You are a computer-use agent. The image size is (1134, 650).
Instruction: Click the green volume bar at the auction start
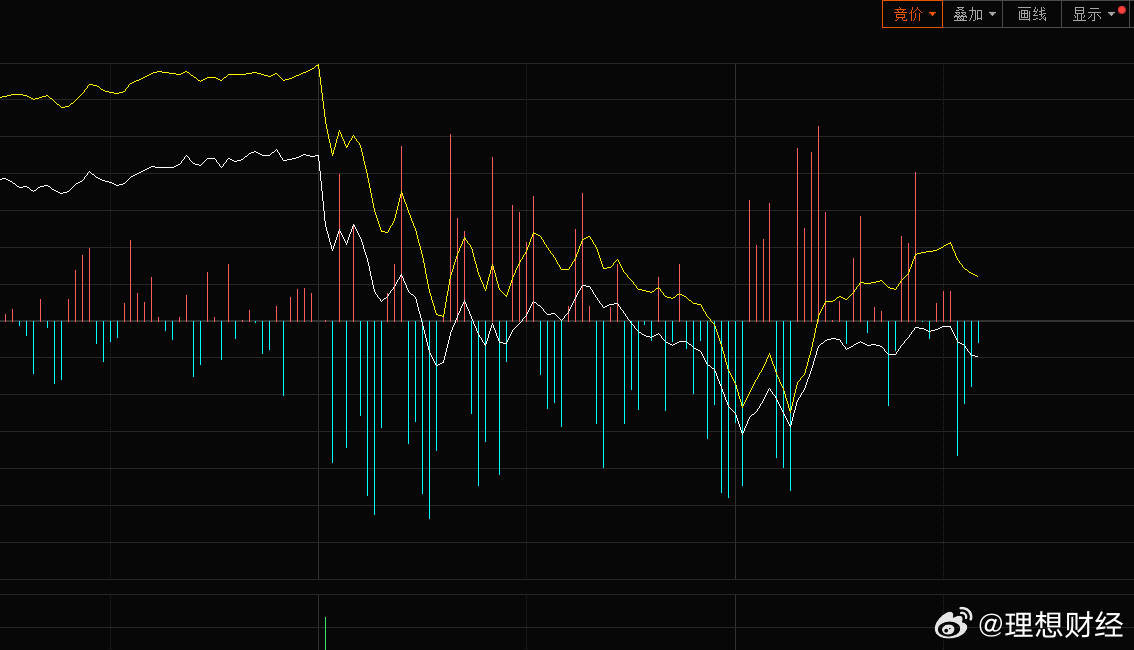(325, 633)
